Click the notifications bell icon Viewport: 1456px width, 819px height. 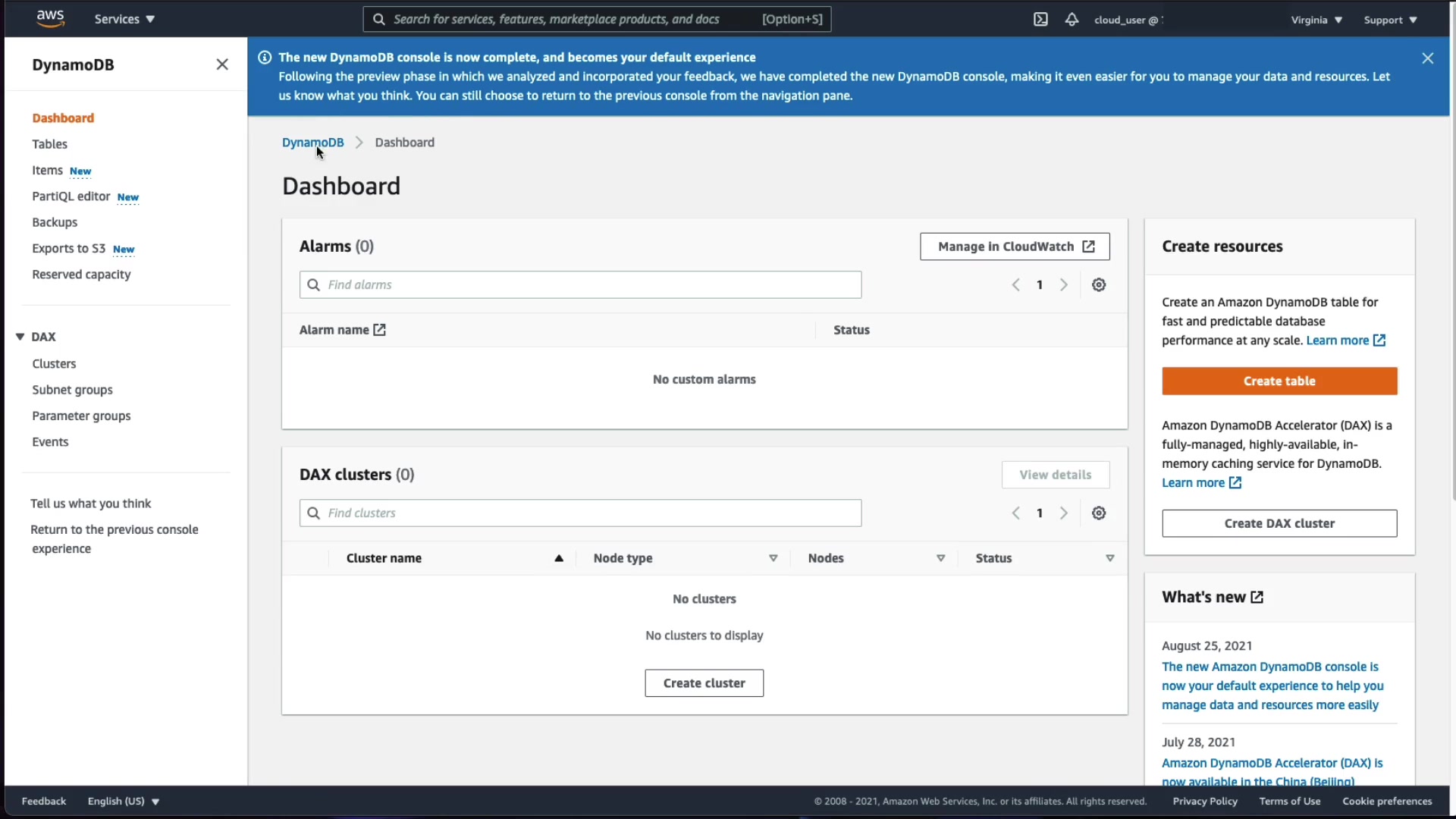tap(1072, 20)
